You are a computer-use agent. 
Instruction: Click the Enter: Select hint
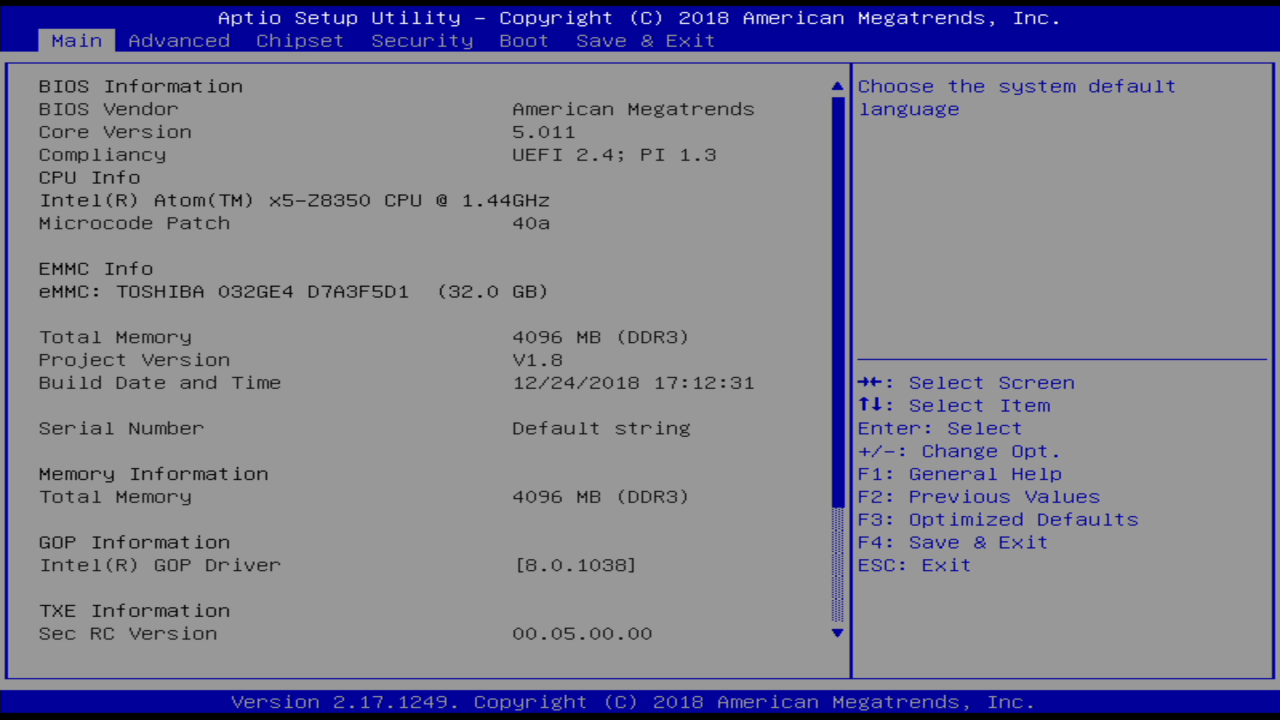pos(940,428)
